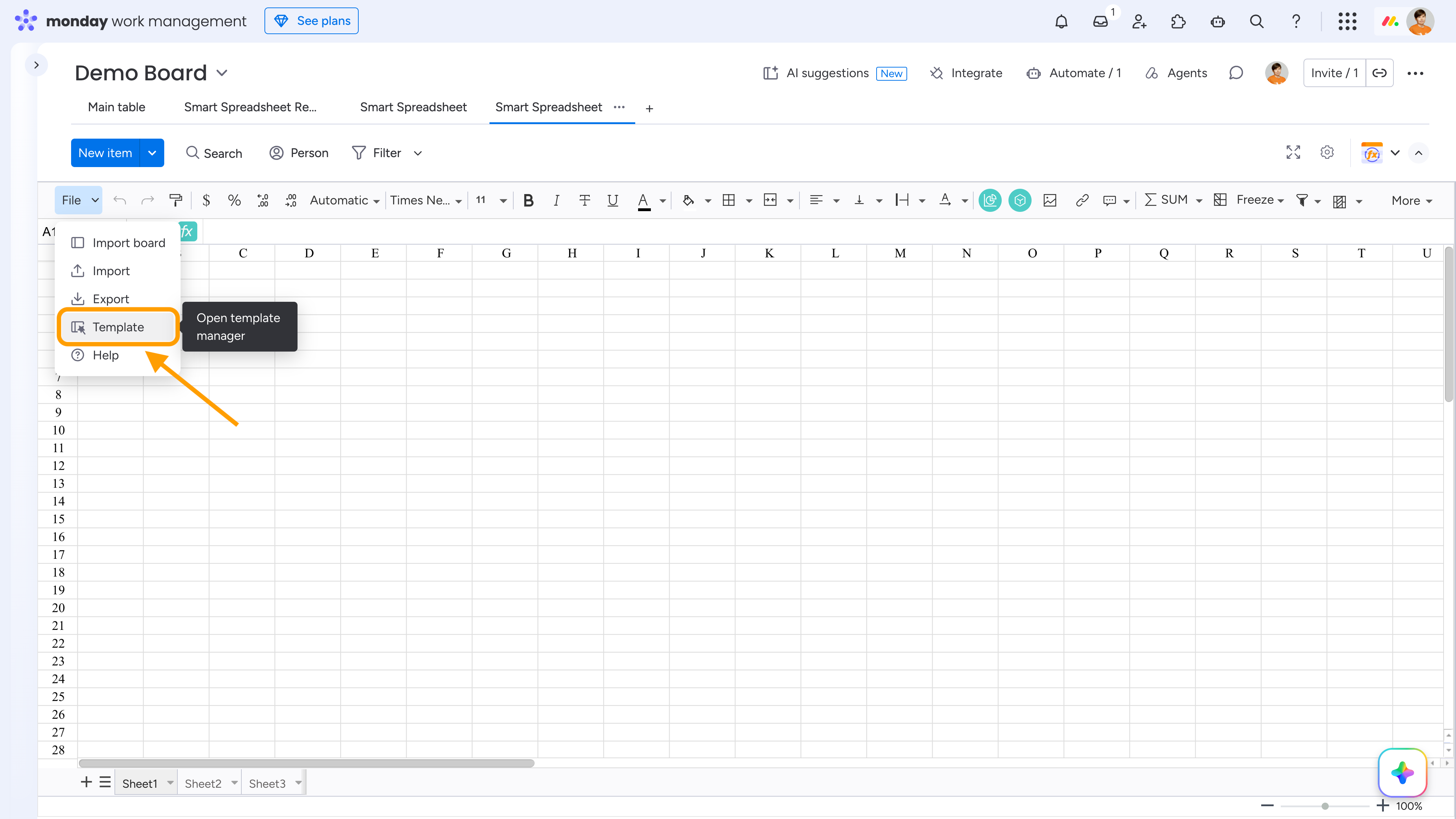Open view settings gear icon
Viewport: 1456px width, 819px height.
click(1327, 152)
